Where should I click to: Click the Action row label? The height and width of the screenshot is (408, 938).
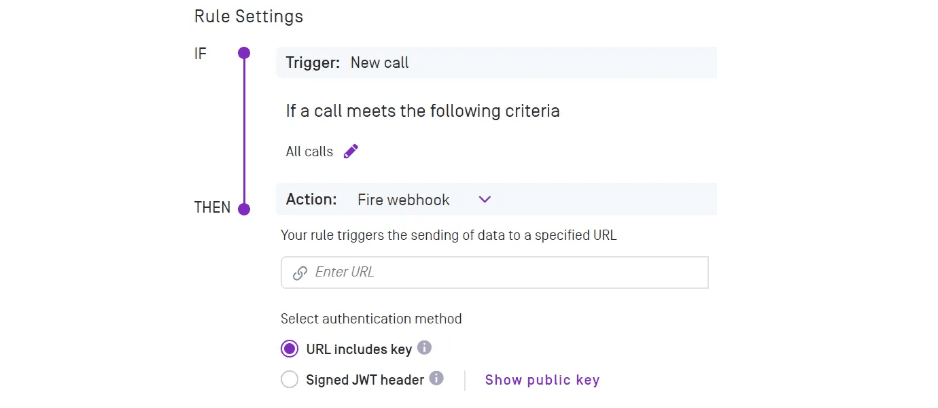point(311,199)
